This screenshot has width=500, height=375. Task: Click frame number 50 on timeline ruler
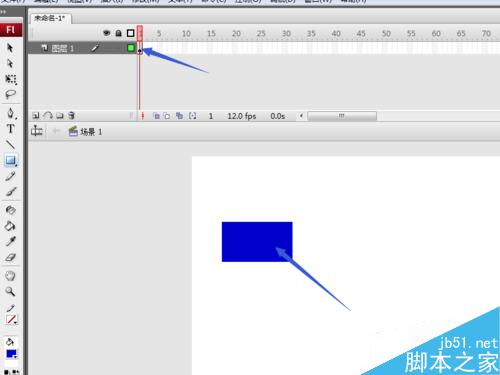pos(386,33)
